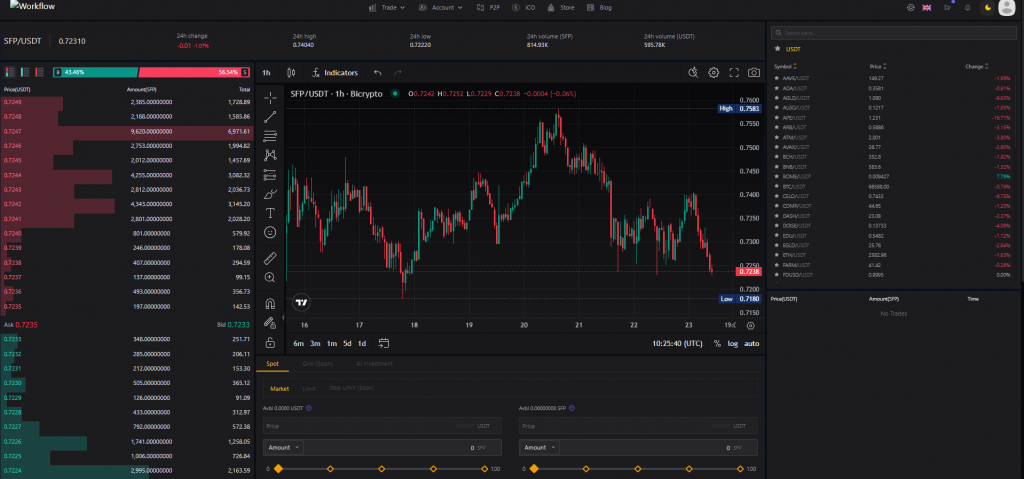Viewport: 1024px width, 479px height.
Task: Open time axis settings gear
Action: tap(750, 325)
